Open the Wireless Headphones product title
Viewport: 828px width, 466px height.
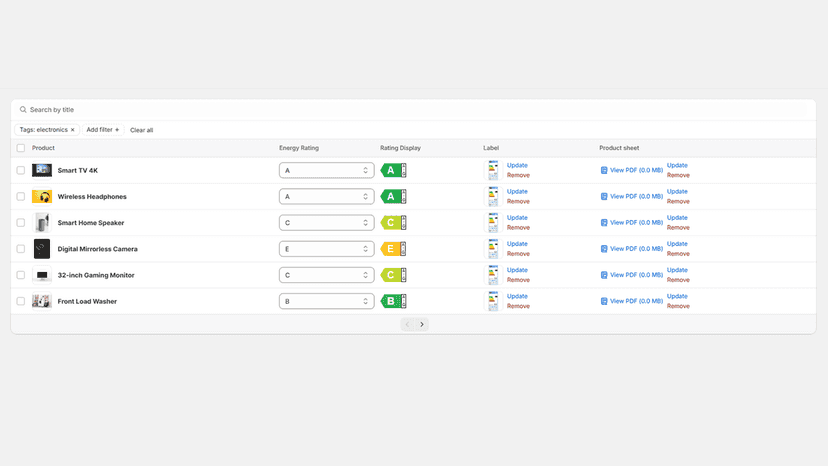(92, 197)
